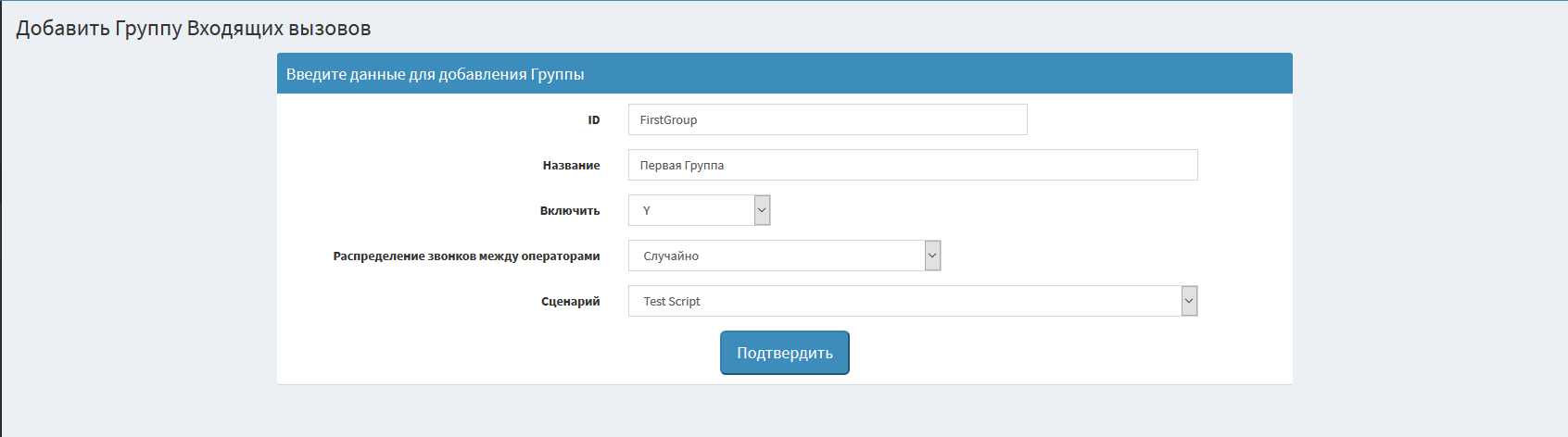This screenshot has height=437, width=1568.
Task: Click the arrow of the Включить dropdown
Action: click(762, 210)
